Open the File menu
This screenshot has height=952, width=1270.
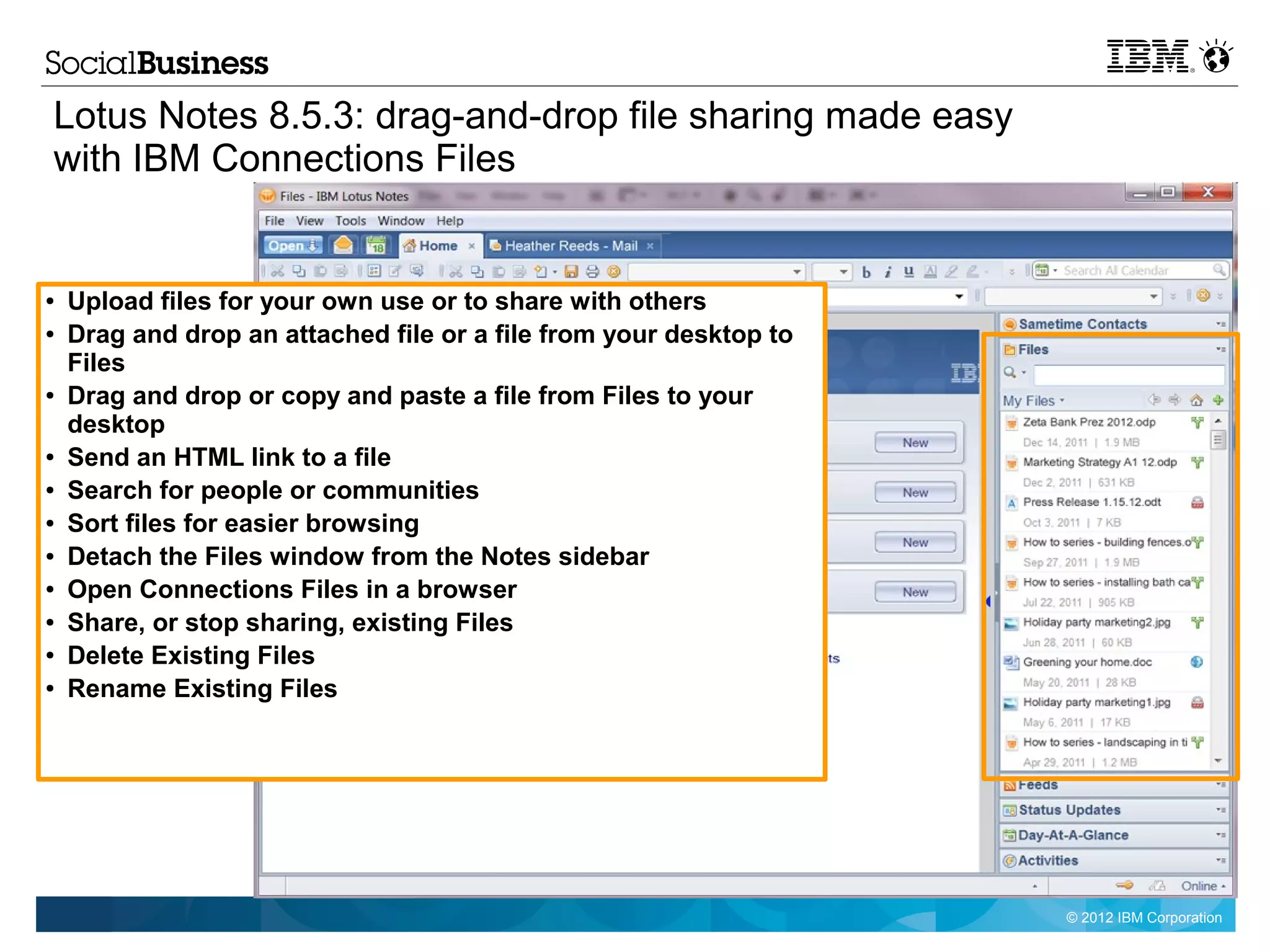pyautogui.click(x=274, y=221)
